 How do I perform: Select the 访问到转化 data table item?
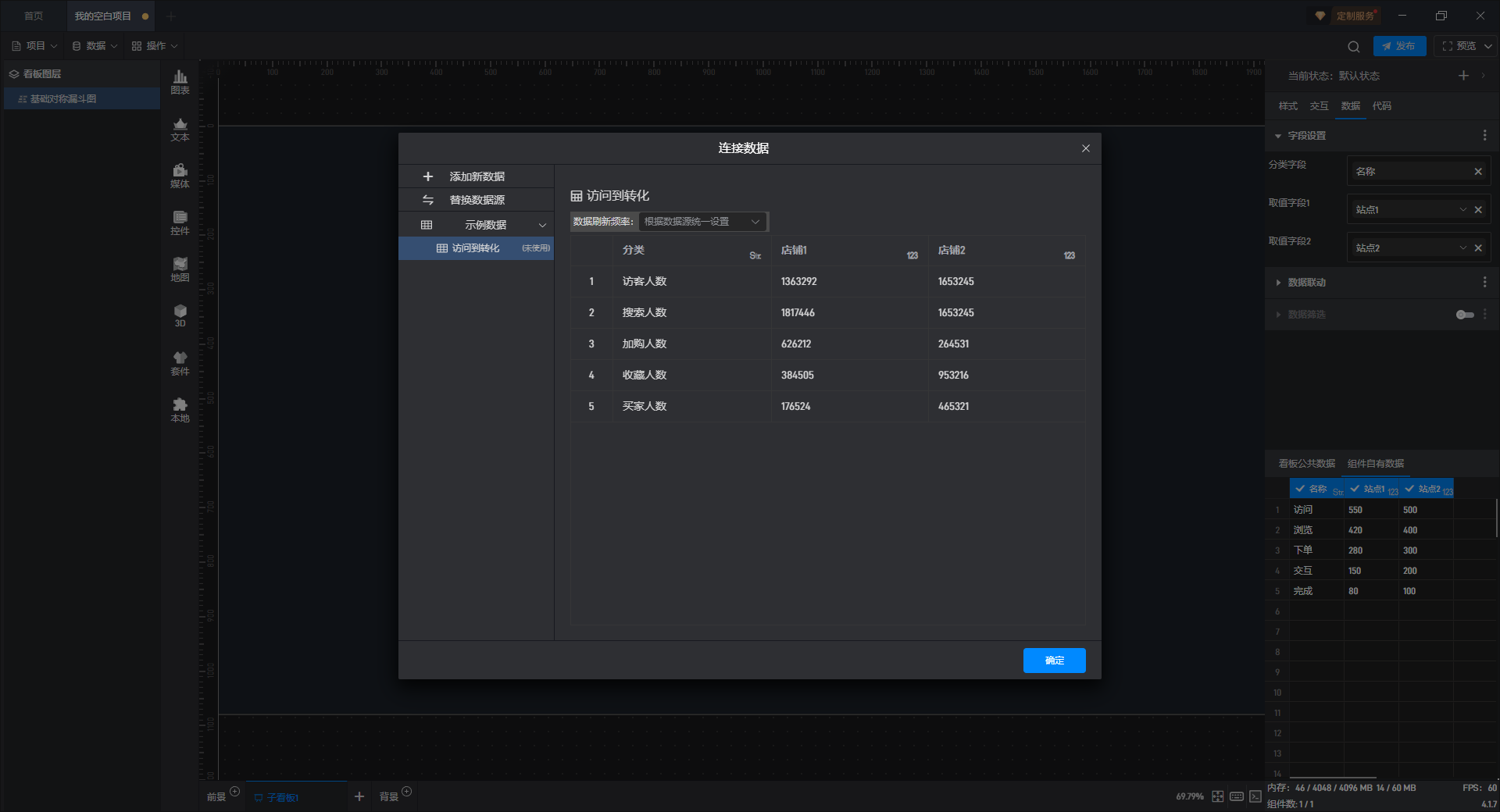476,248
